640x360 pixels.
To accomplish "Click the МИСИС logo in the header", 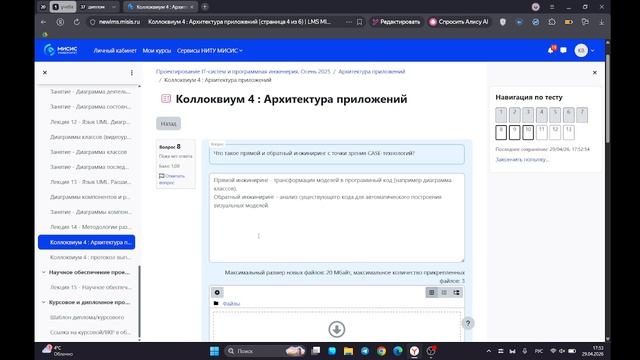I will tap(60, 50).
